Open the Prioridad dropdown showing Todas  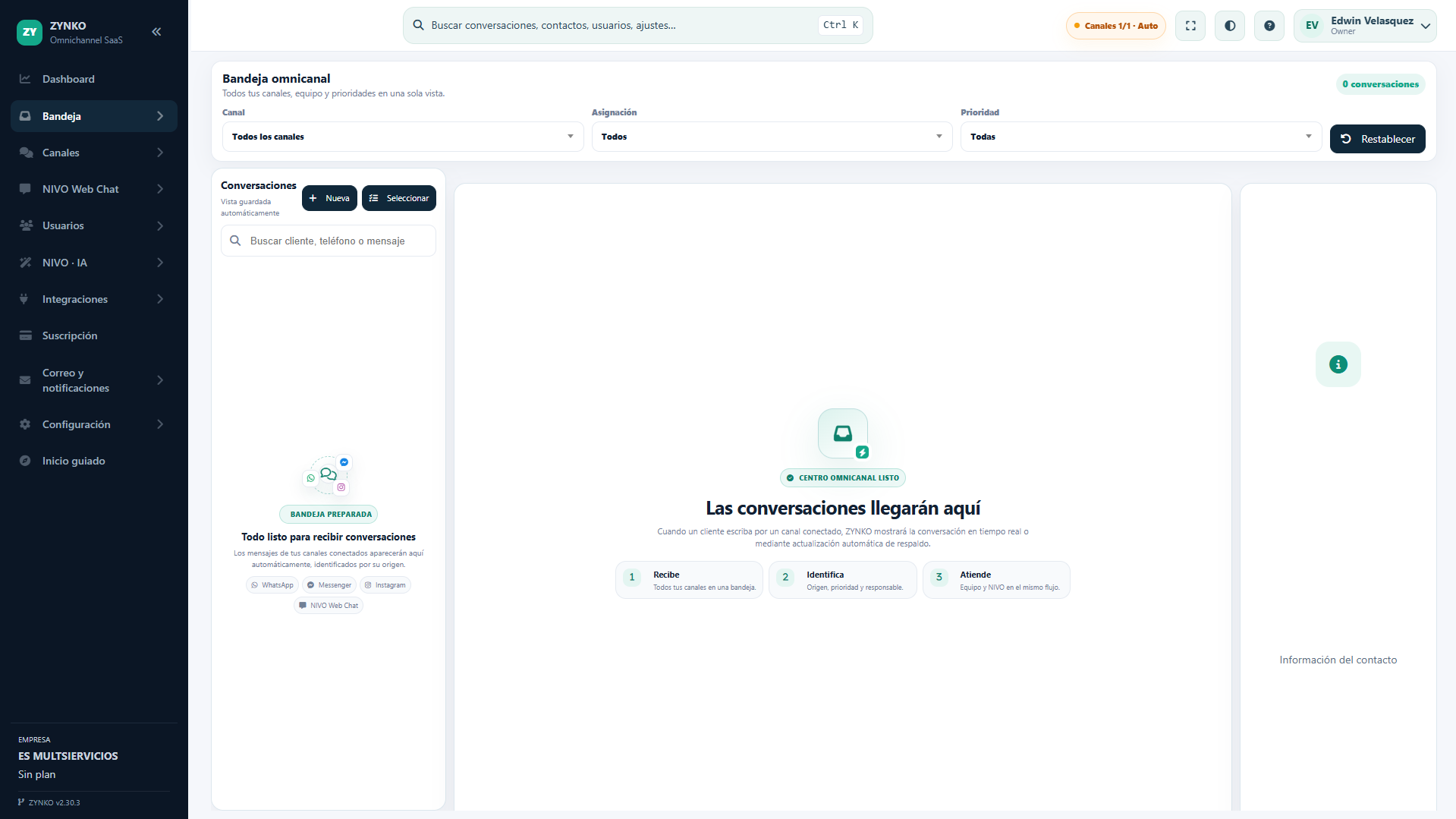pyautogui.click(x=1141, y=137)
